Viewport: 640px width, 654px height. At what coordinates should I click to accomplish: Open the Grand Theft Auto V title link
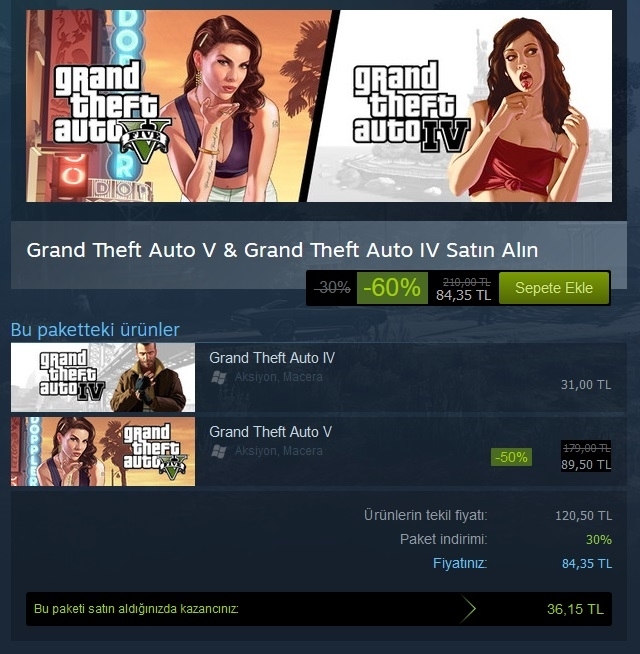[x=270, y=432]
